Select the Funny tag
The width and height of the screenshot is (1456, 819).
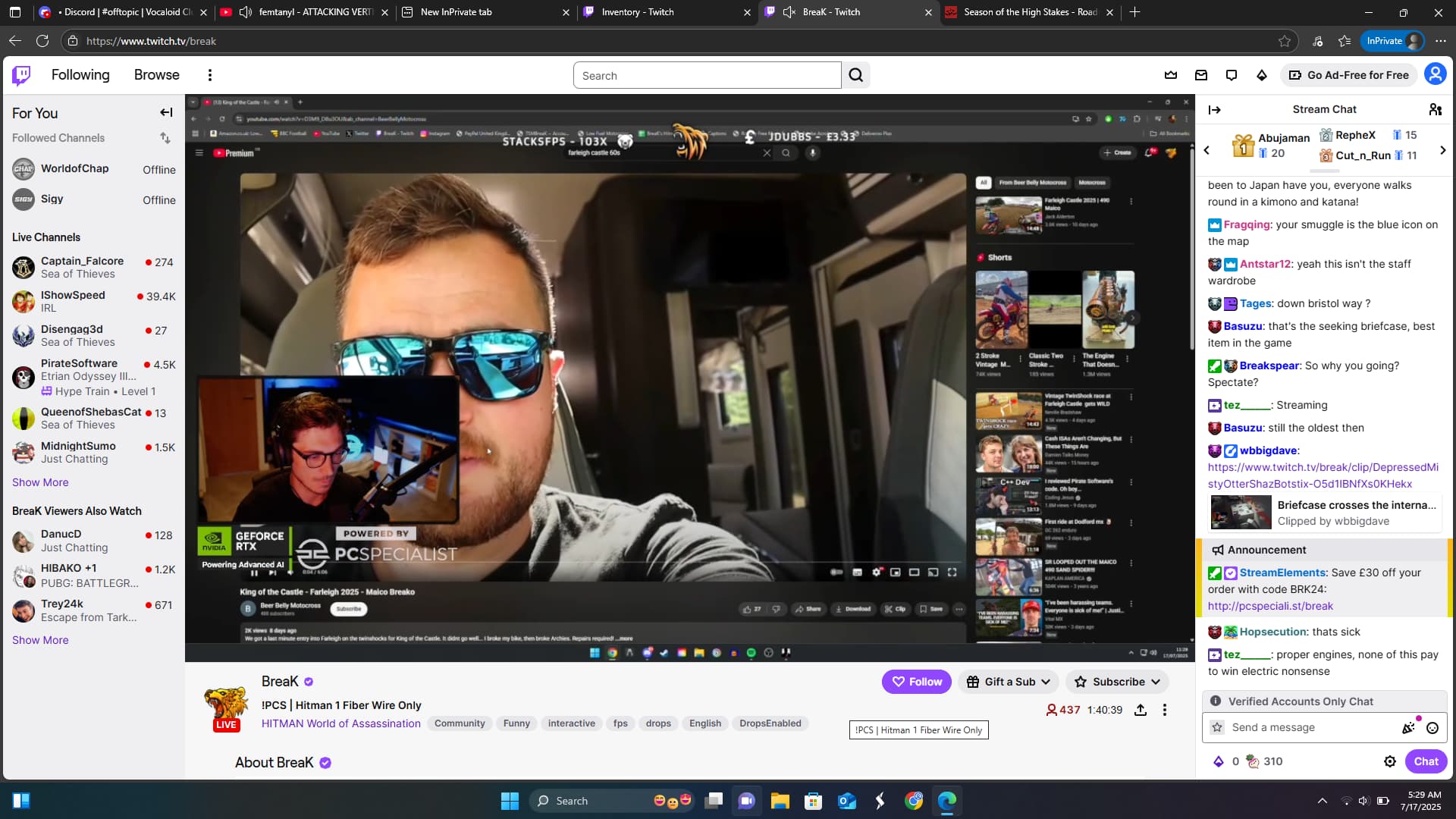[x=516, y=723]
